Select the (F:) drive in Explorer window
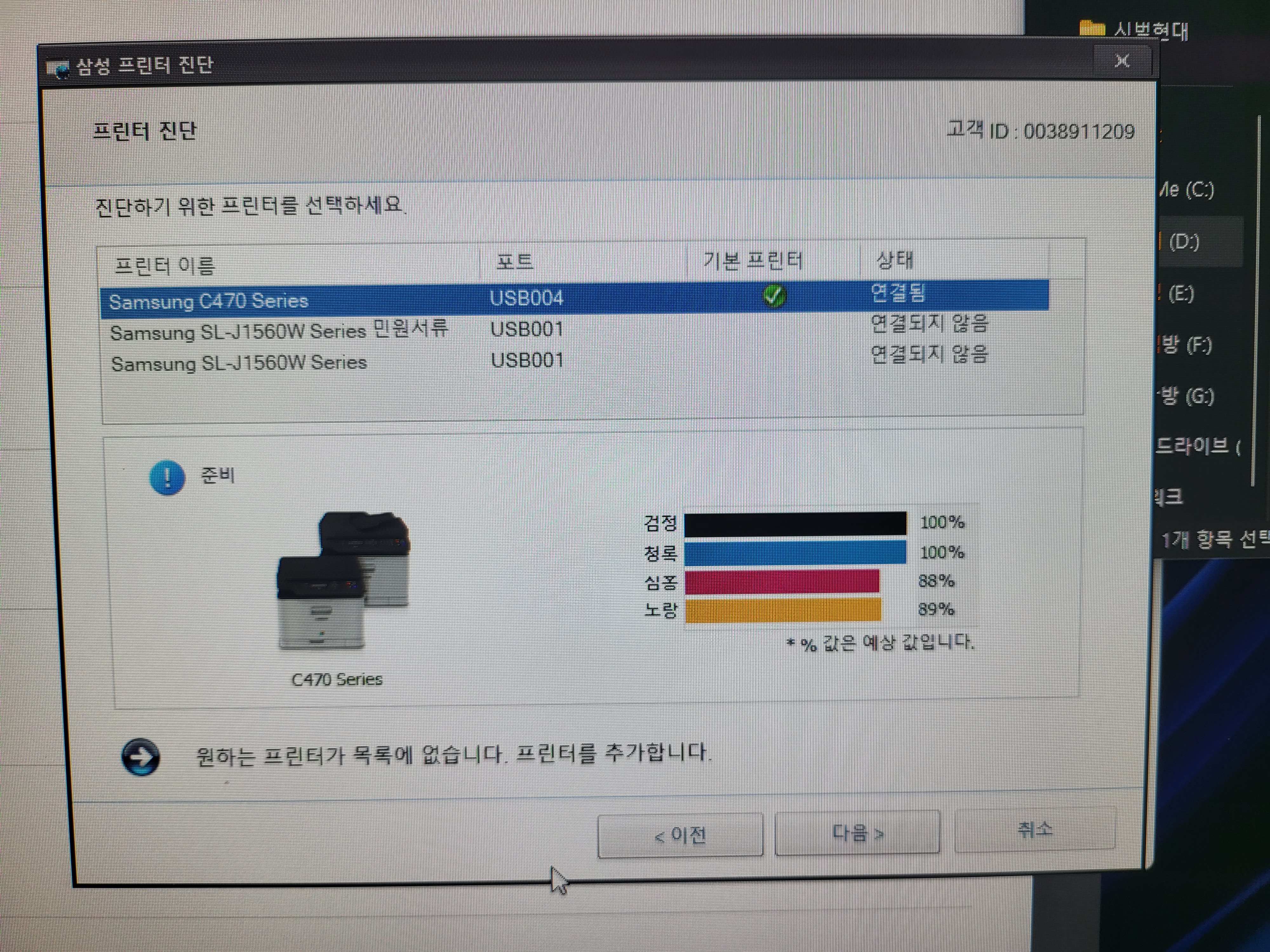1270x952 pixels. click(1185, 345)
